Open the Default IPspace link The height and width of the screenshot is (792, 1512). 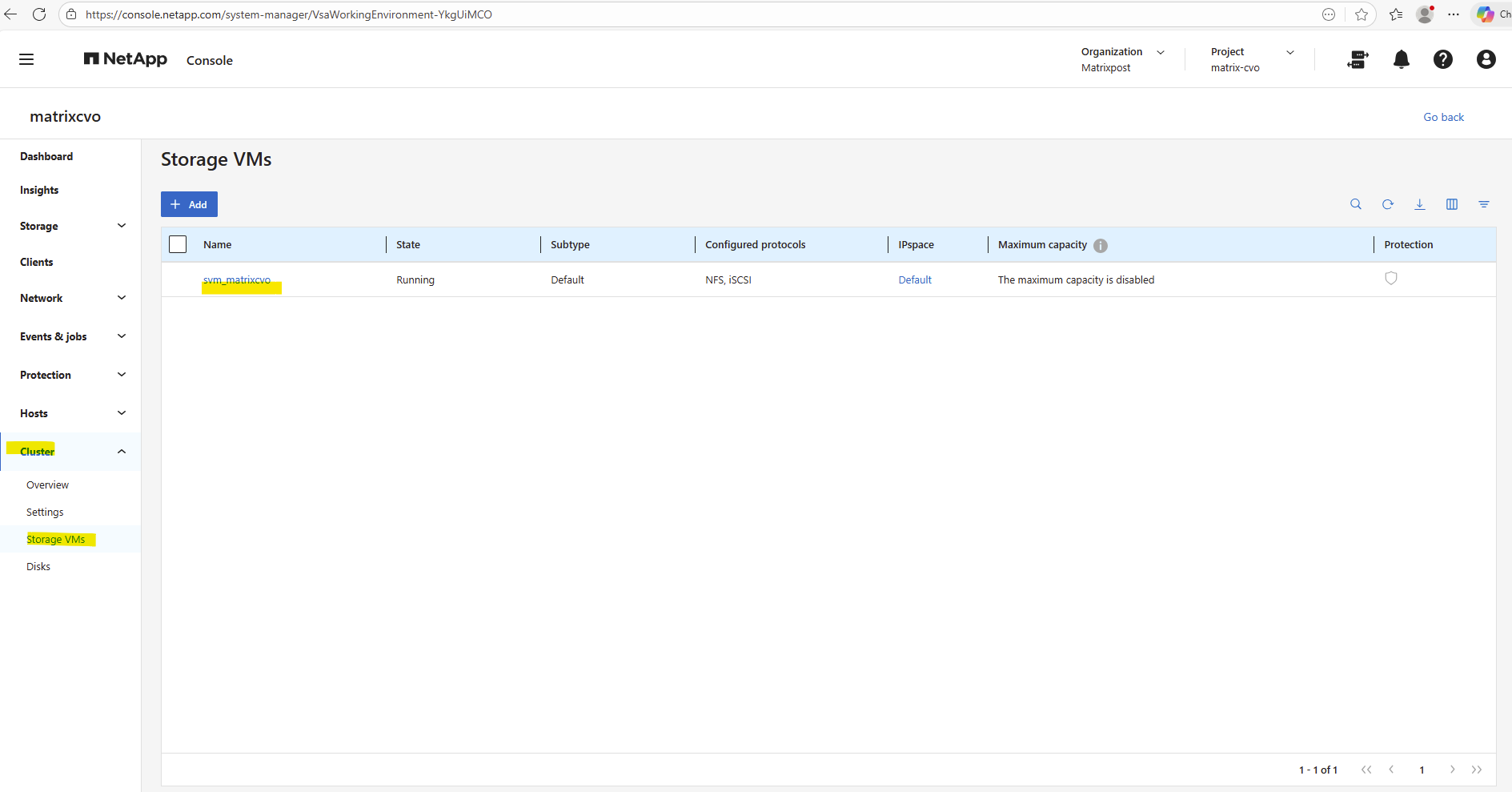pyautogui.click(x=915, y=279)
